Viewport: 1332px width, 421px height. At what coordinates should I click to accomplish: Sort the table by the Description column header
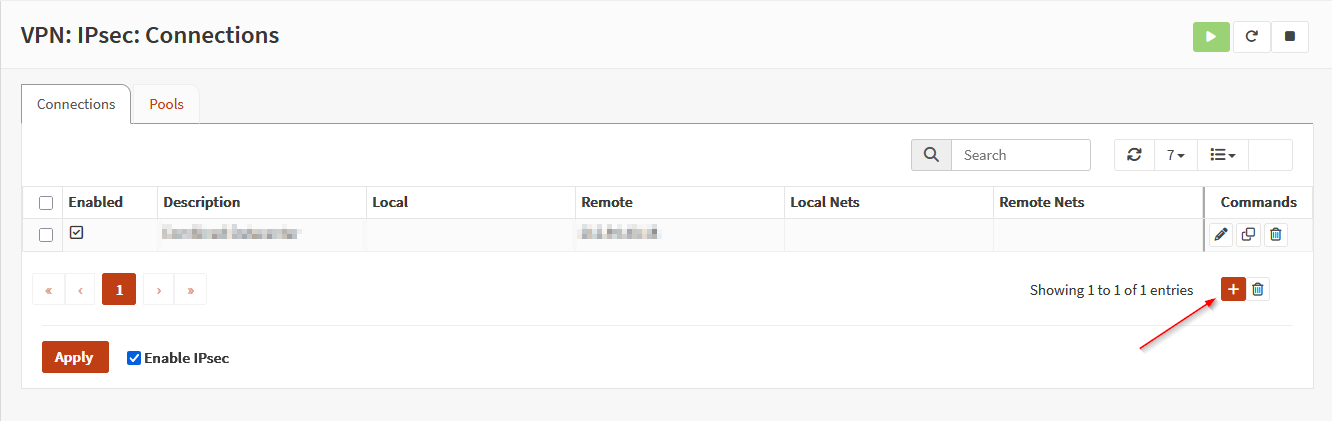(202, 202)
